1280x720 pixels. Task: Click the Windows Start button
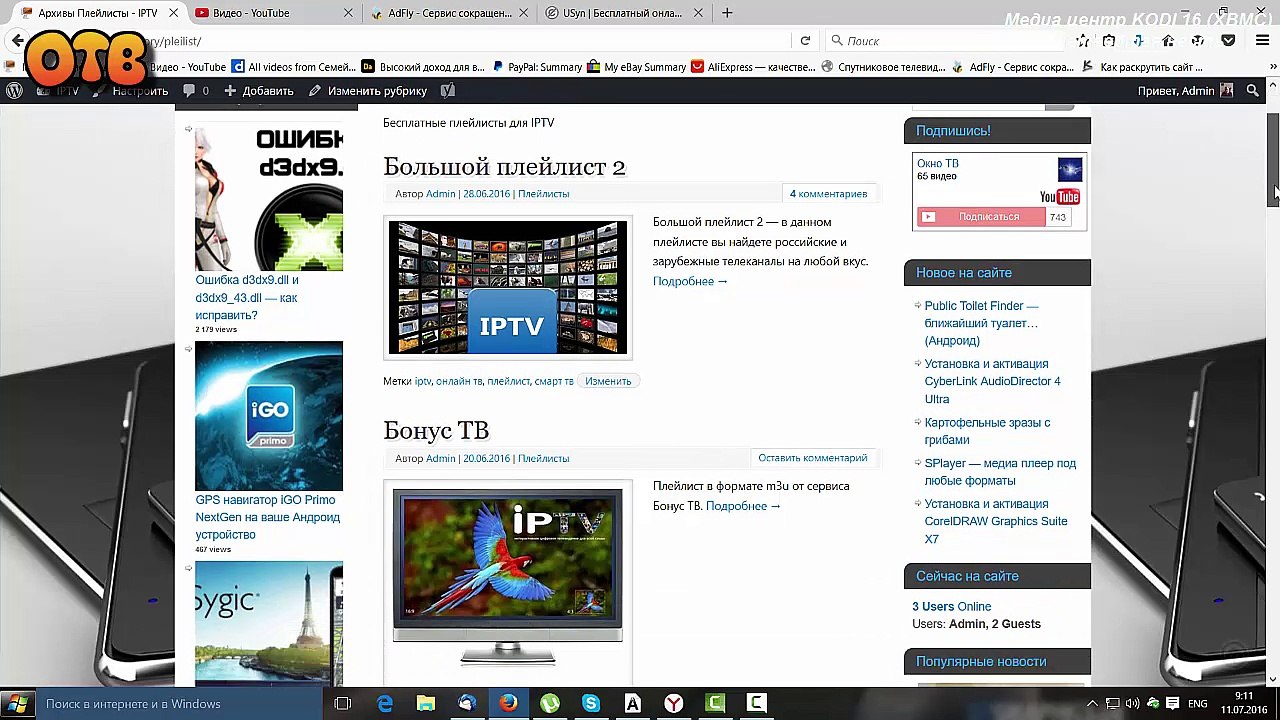18,704
